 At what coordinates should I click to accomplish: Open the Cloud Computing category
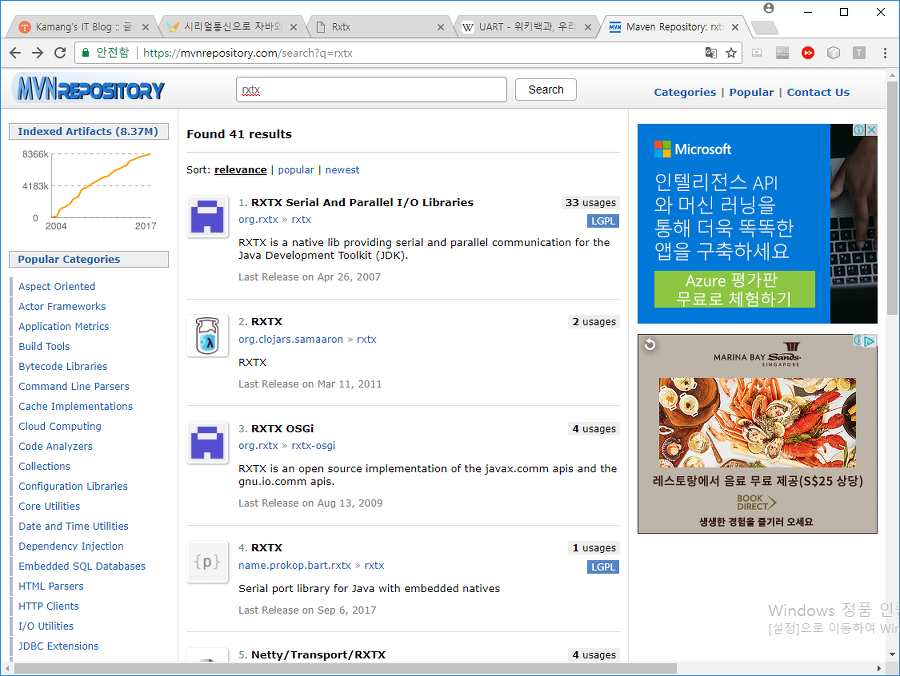(60, 426)
